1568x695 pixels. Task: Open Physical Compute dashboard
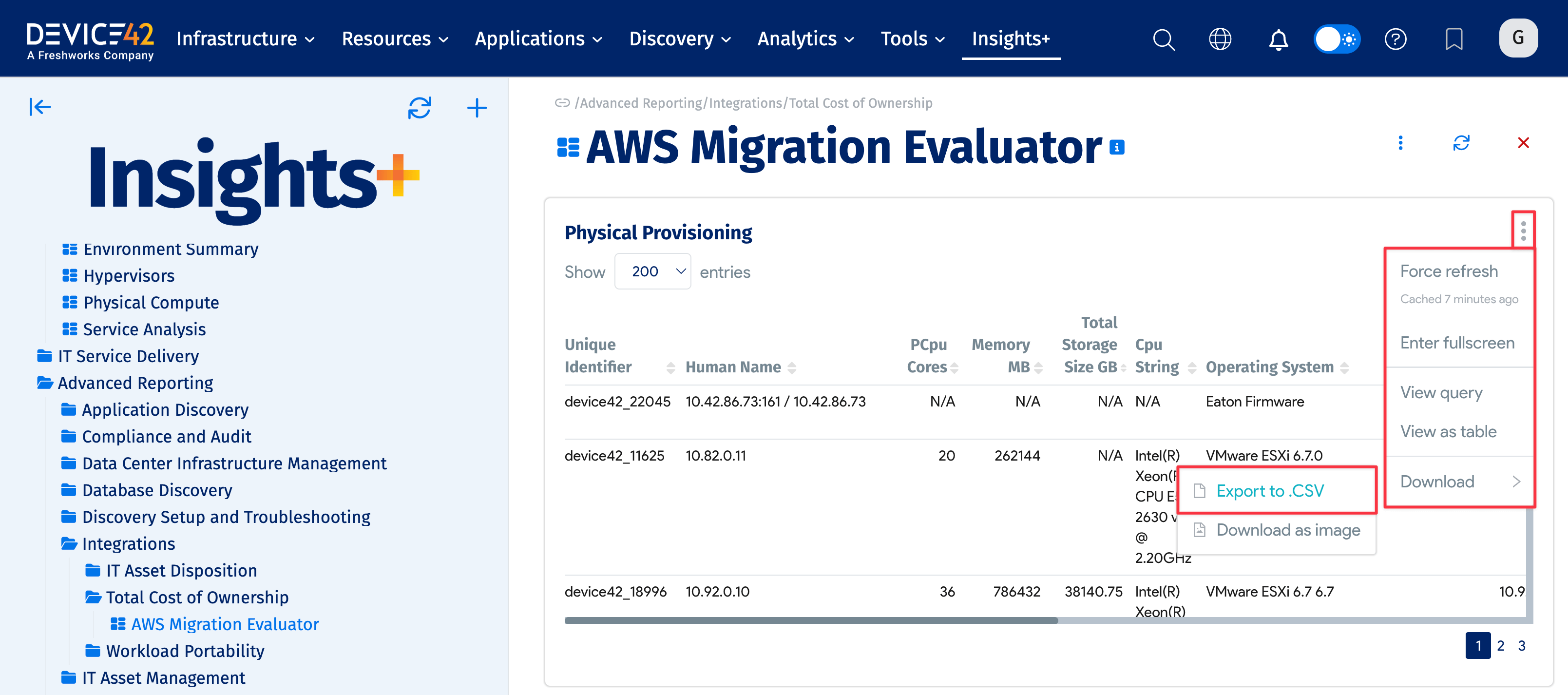click(x=140, y=303)
